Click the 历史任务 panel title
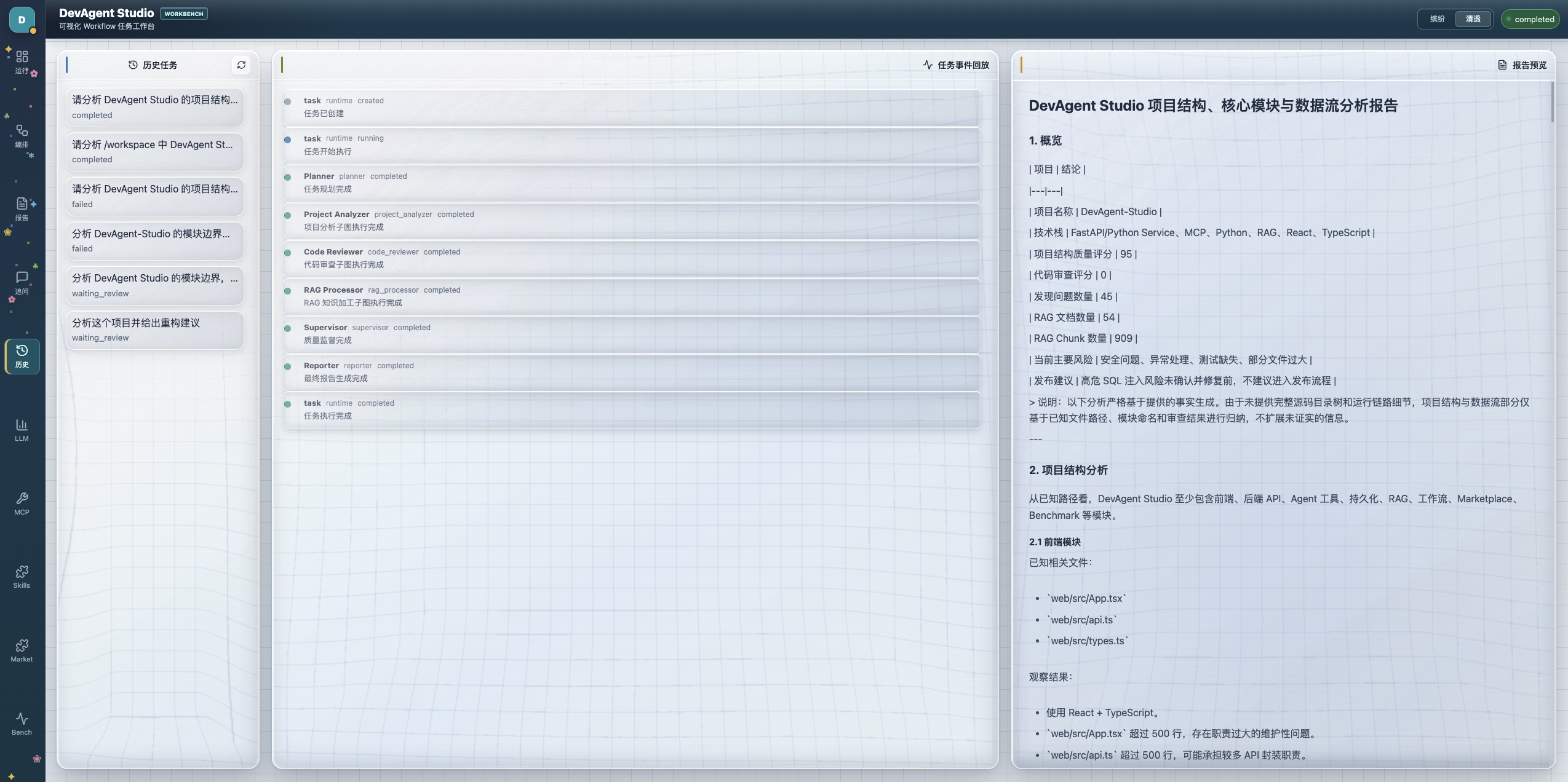Screen dimensions: 1568x782 (160, 65)
